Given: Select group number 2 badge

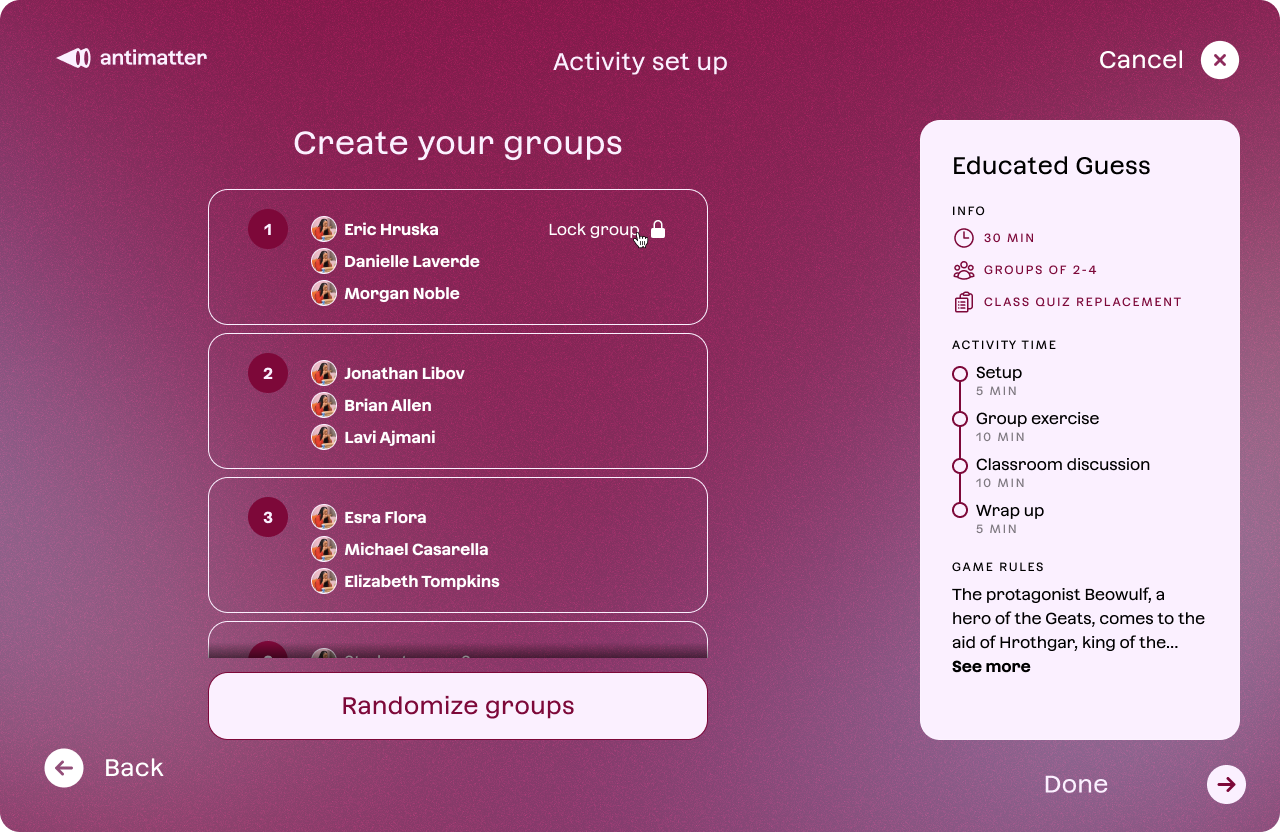Looking at the screenshot, I should (x=268, y=373).
